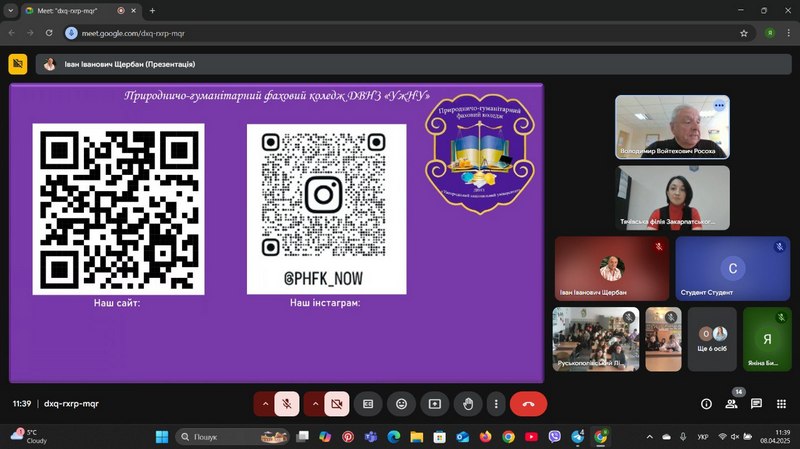Screen dimensions: 800x449
Task: Open the three-dot more options menu
Action: 496,404
